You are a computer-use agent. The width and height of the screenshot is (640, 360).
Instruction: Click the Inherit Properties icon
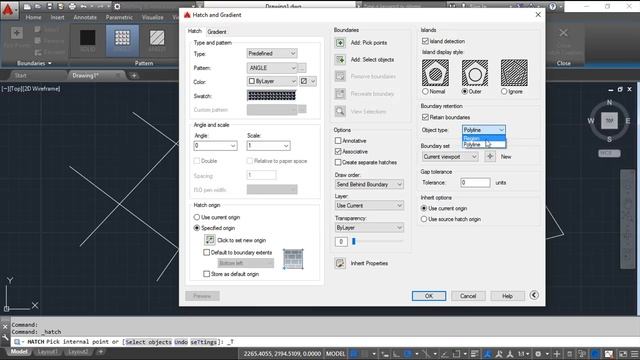pos(340,263)
